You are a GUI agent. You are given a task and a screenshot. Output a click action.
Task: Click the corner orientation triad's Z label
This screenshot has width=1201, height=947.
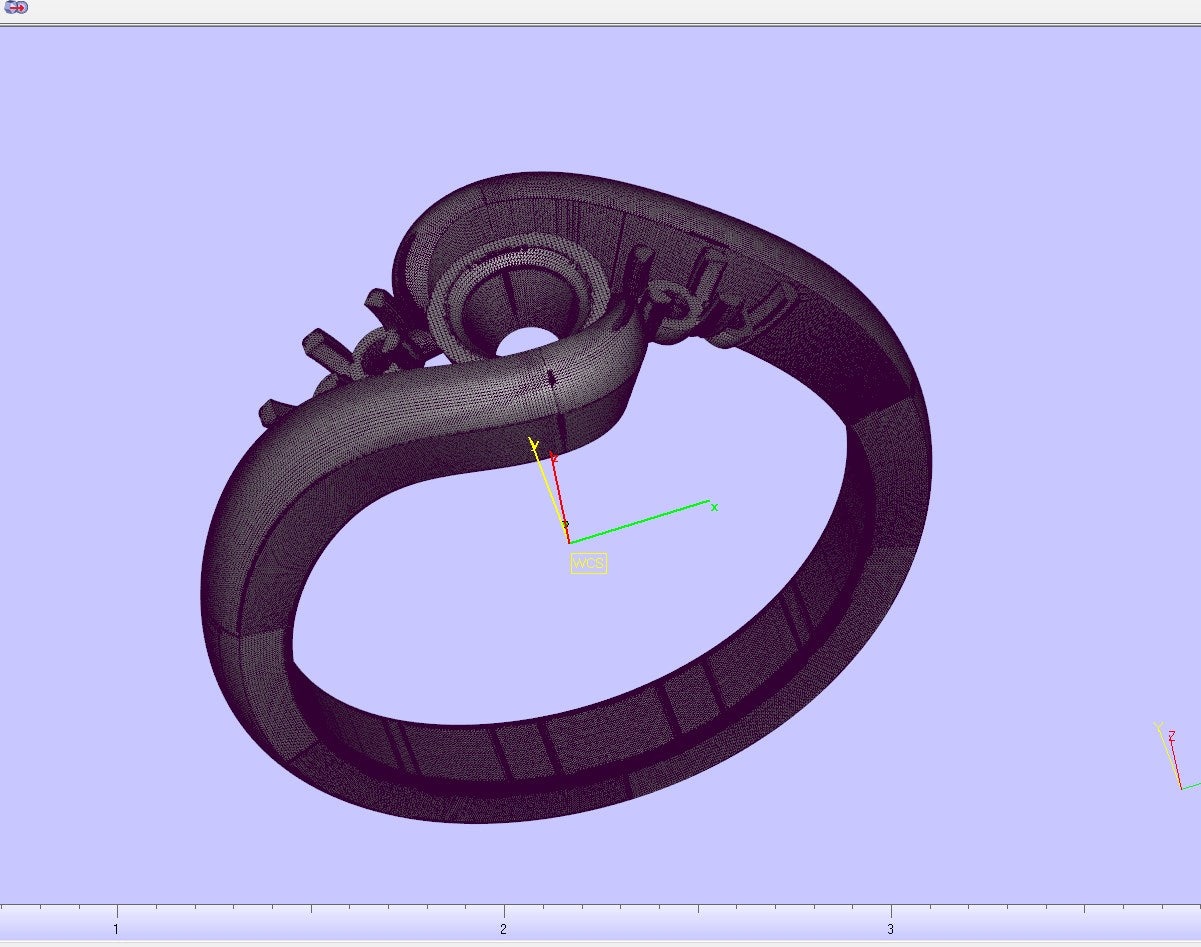[1171, 736]
